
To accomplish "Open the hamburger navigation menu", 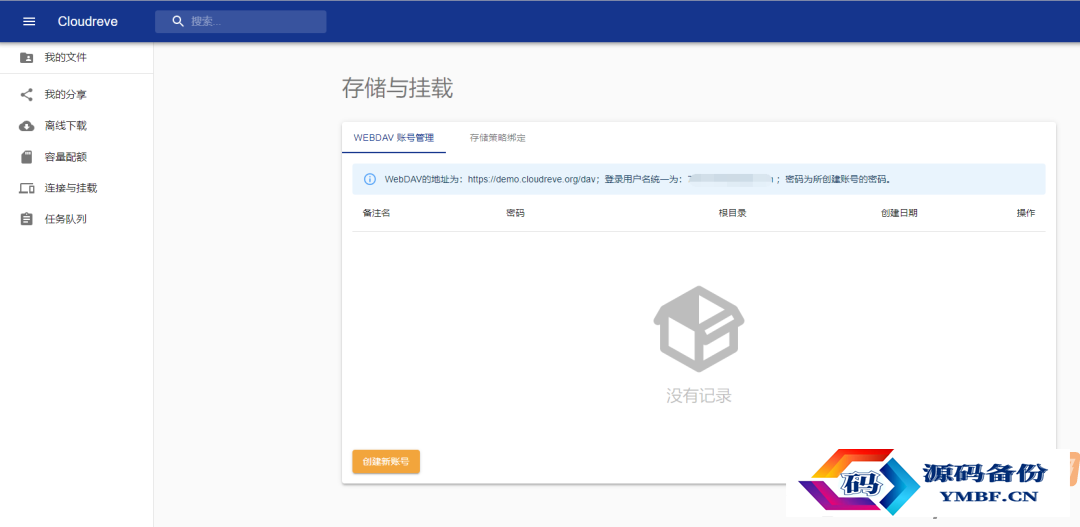I will coord(29,21).
